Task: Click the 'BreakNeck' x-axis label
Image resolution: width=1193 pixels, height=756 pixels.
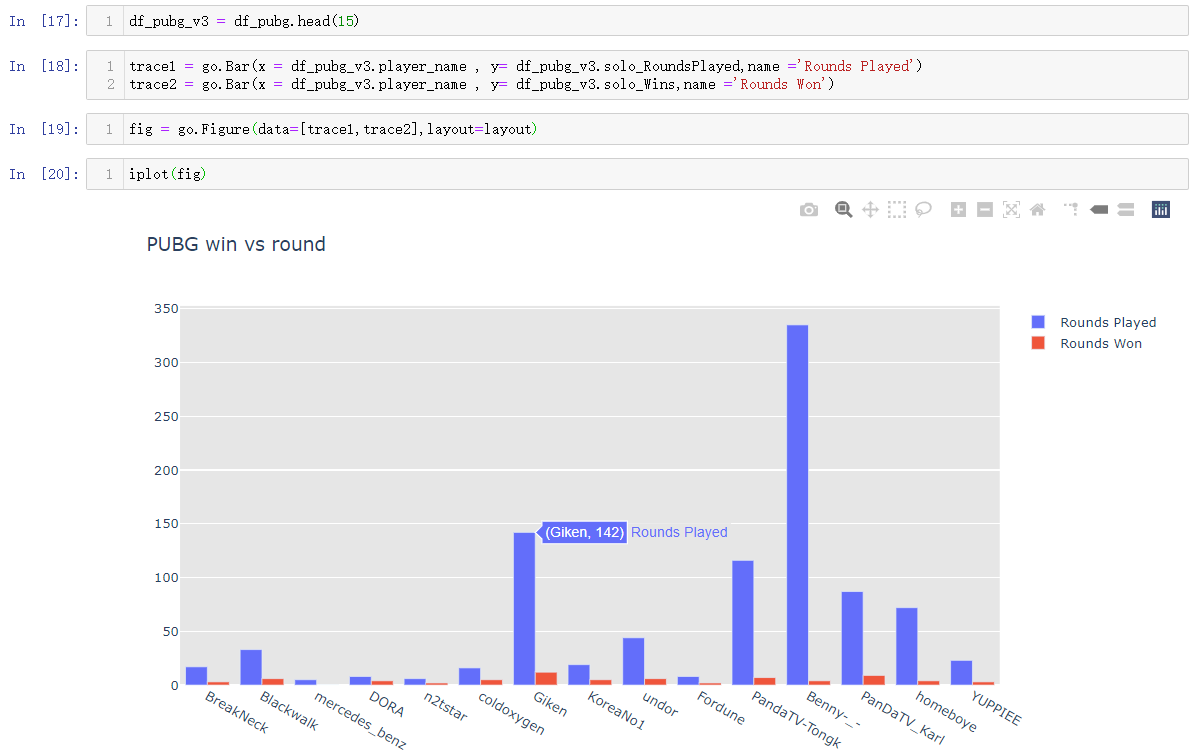Action: point(237,712)
